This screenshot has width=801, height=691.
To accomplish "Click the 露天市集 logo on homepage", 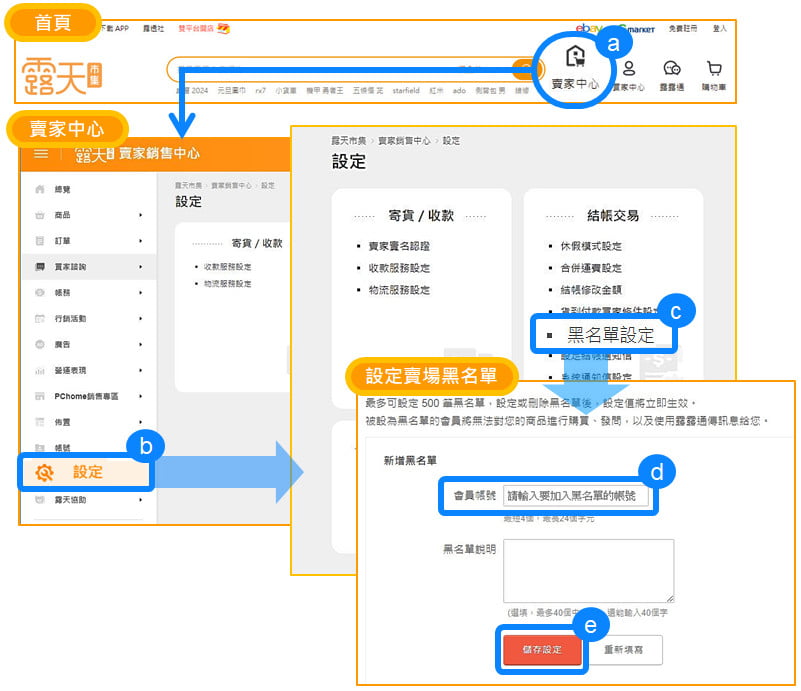I will [x=62, y=70].
